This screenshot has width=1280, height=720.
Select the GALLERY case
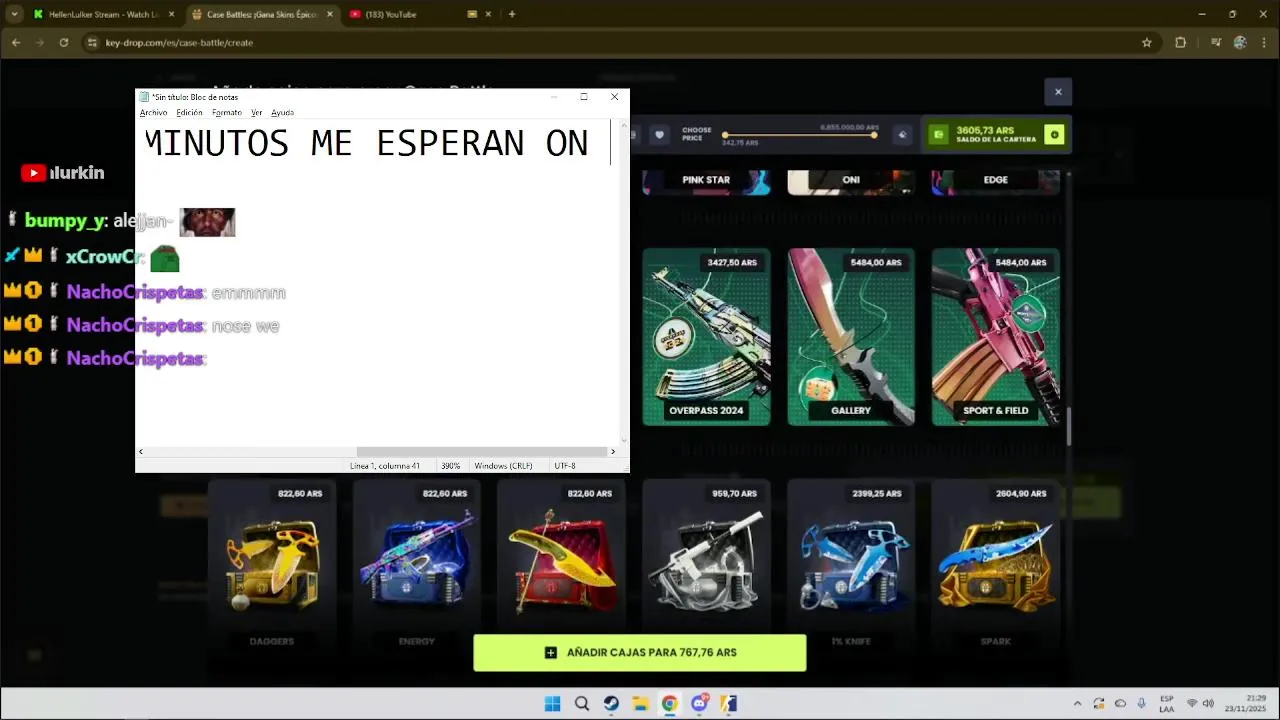pyautogui.click(x=851, y=337)
